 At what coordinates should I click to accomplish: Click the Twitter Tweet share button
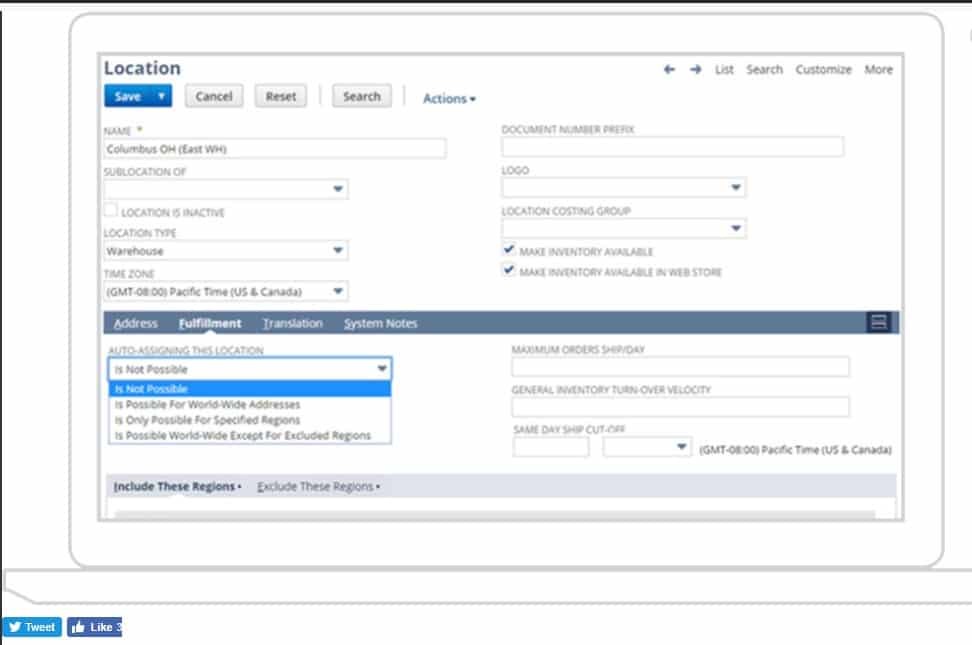click(31, 627)
